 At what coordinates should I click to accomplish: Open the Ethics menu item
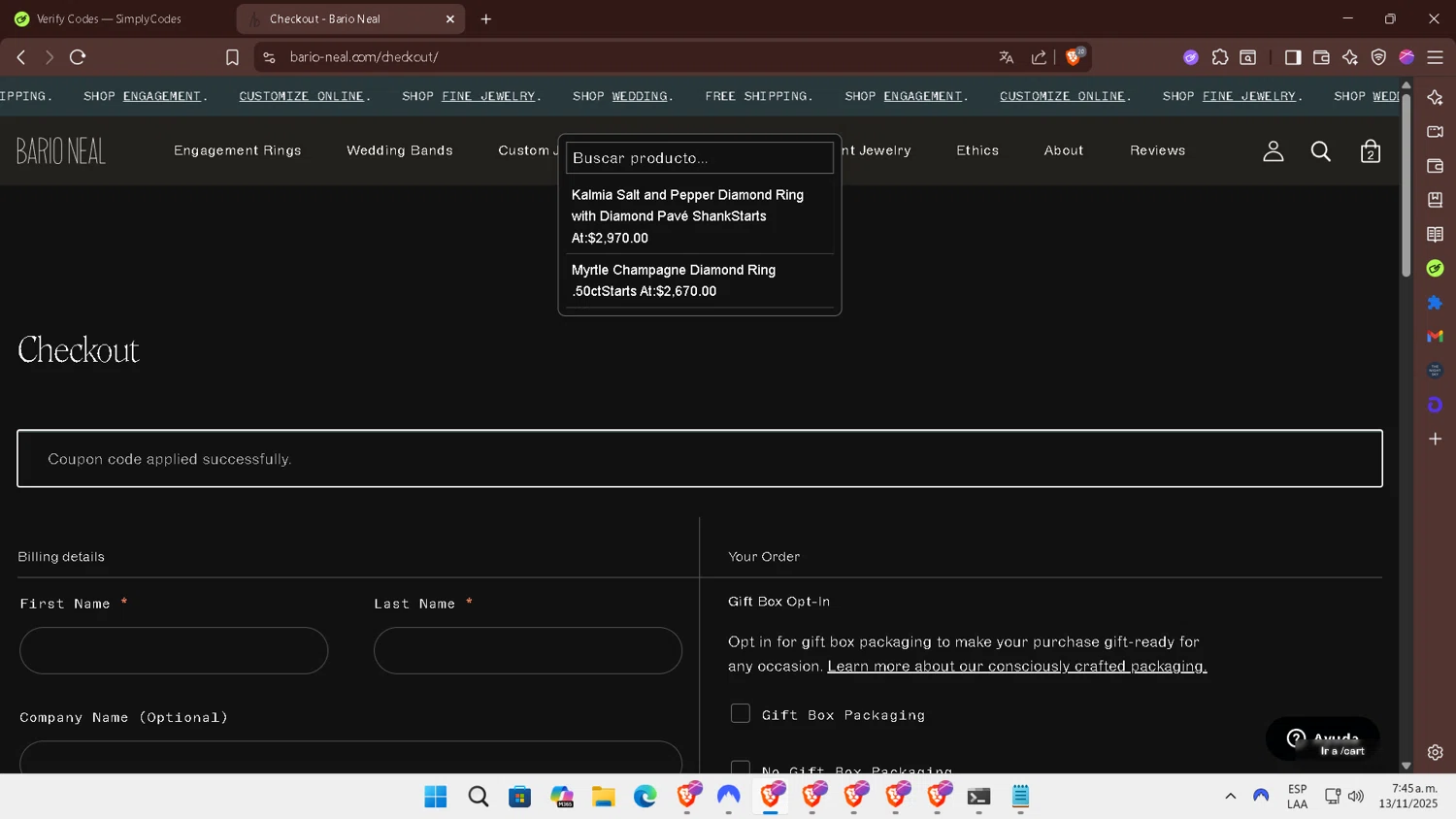977,150
